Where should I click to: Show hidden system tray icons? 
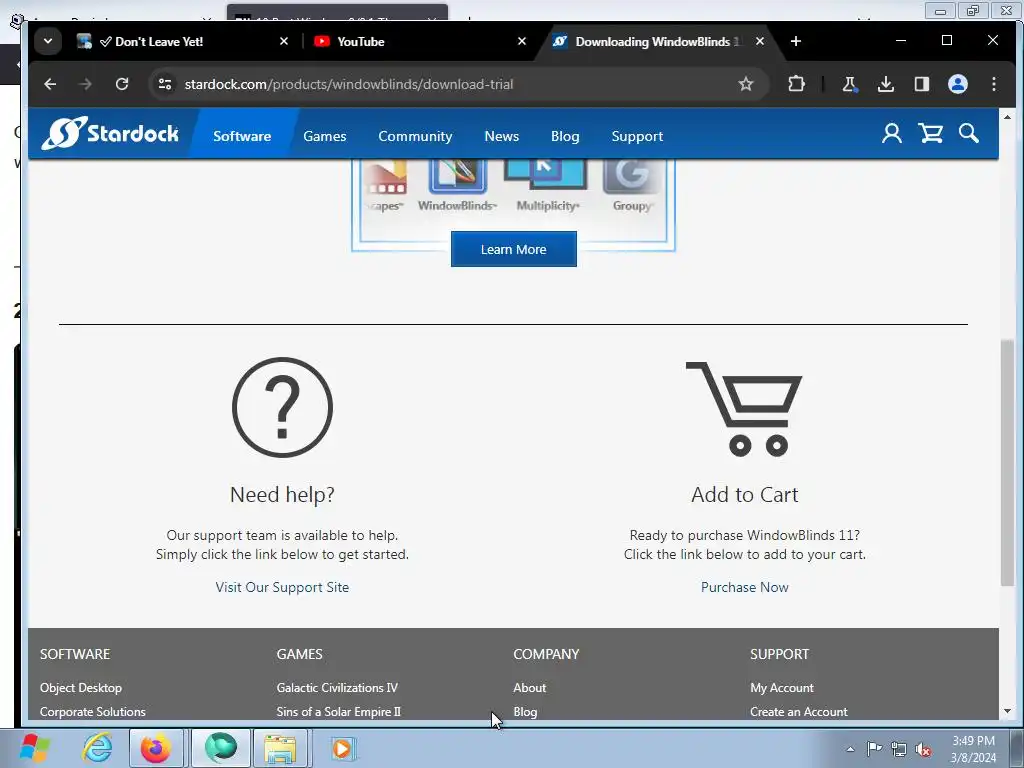point(850,749)
